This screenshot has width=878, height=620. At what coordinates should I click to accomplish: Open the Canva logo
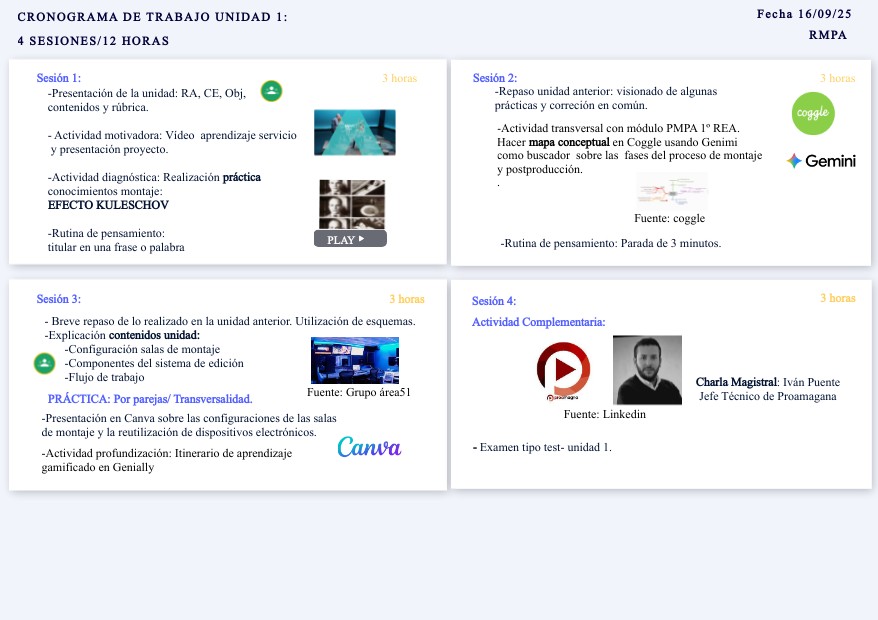[x=369, y=447]
